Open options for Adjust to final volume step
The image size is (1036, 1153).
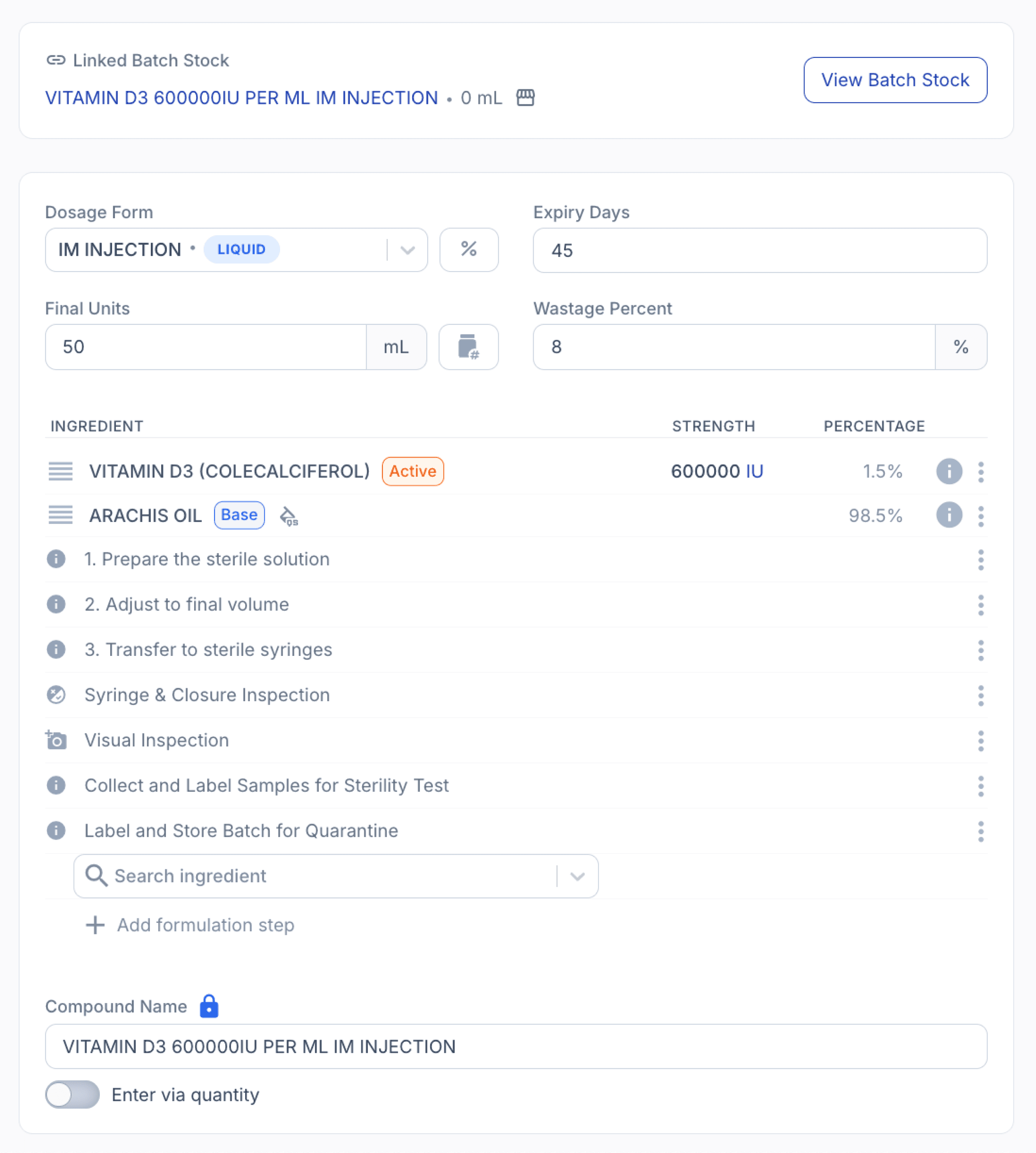click(980, 605)
